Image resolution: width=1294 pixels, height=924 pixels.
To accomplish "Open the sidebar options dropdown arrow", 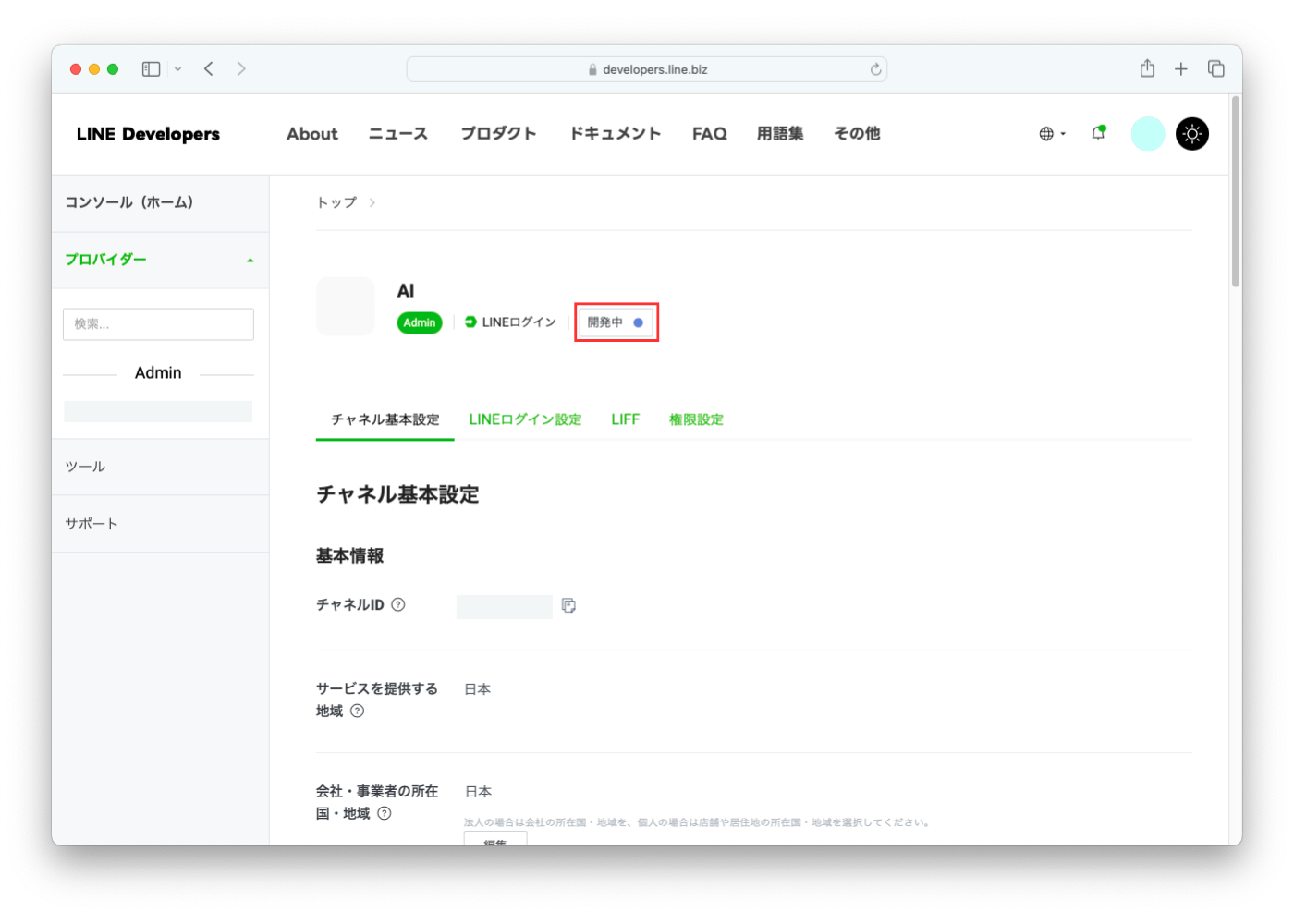I will click(x=177, y=69).
